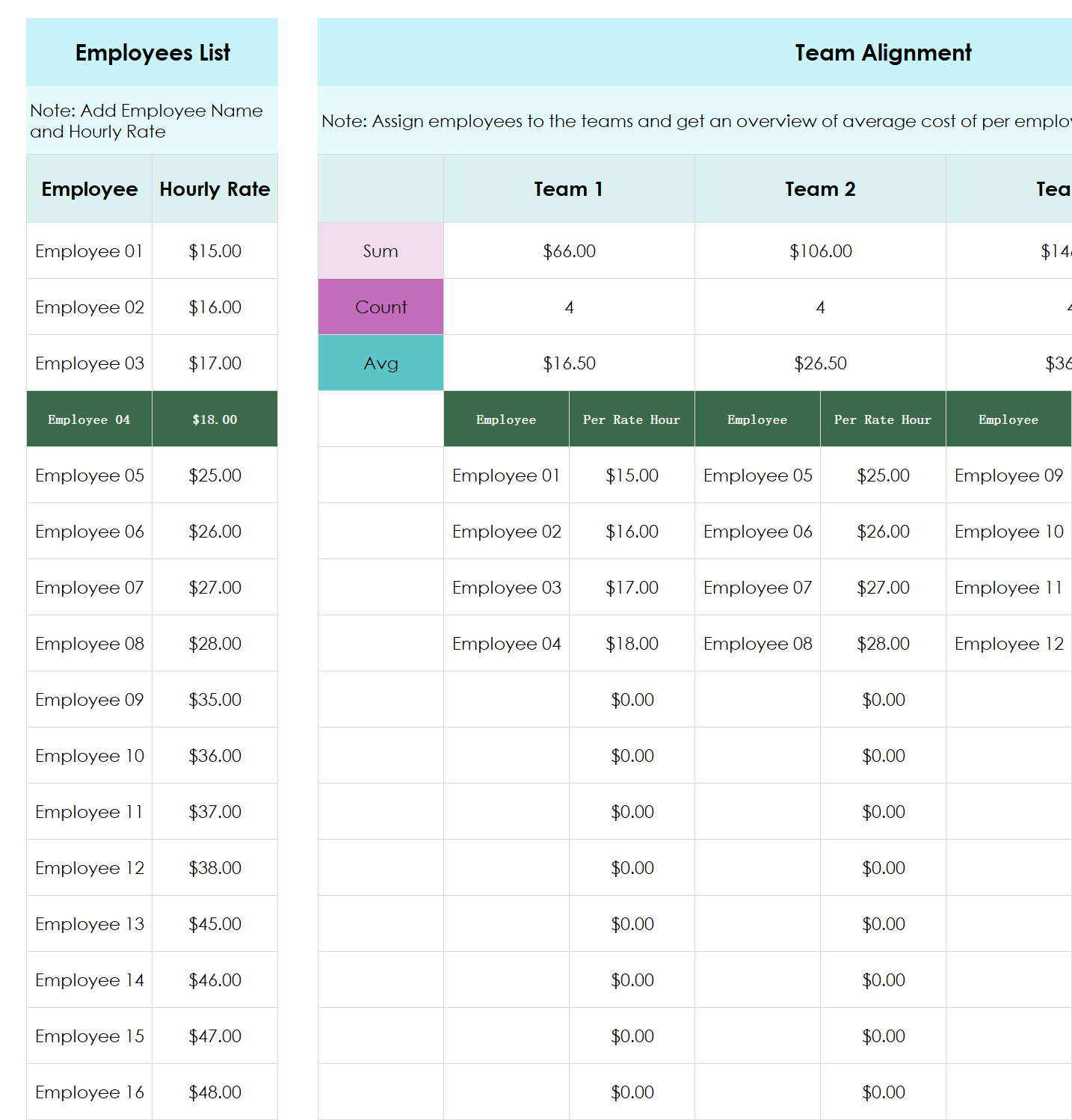The width and height of the screenshot is (1072, 1120).
Task: Select the Hourly Rate column header
Action: click(215, 188)
